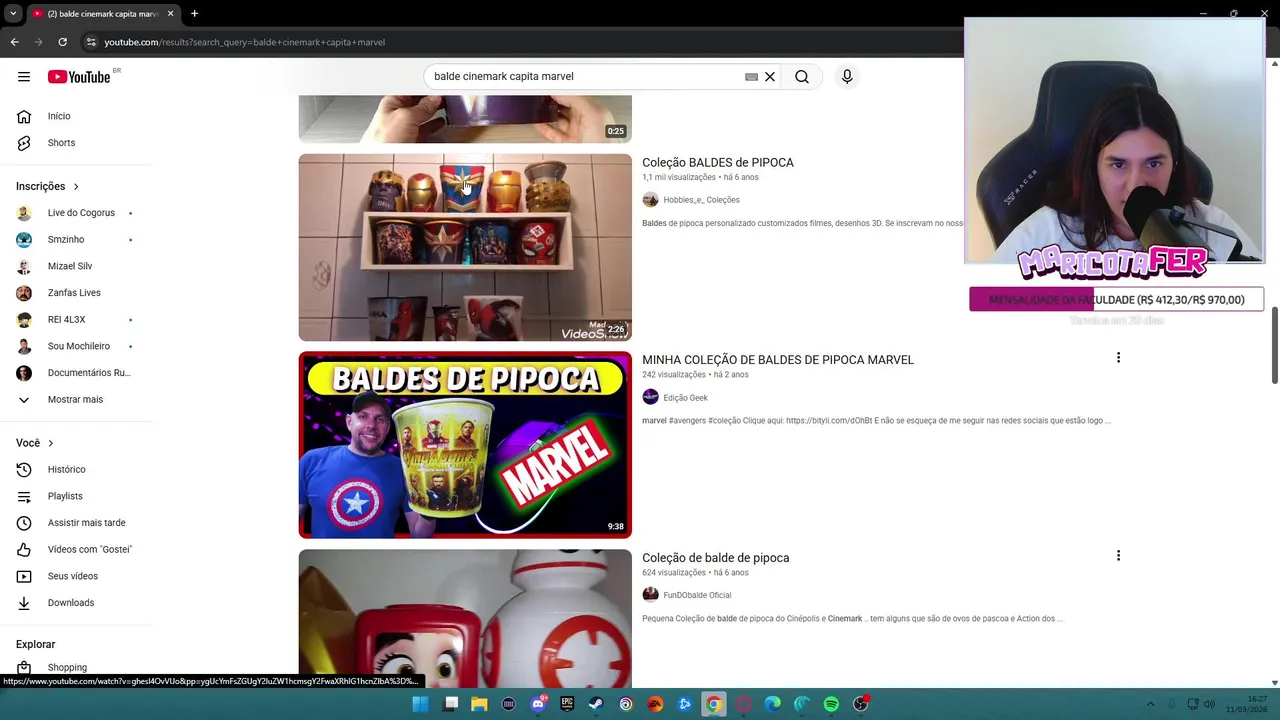The width and height of the screenshot is (1280, 720).
Task: Click the Chrome address bar URL
Action: (x=245, y=42)
